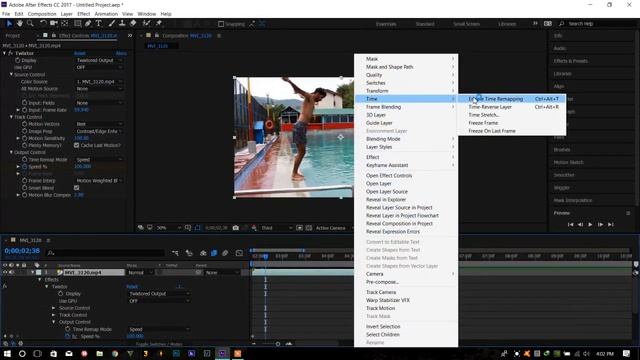Toggle the Motion Vectors stopwatch
640x360 pixels.
(24, 124)
